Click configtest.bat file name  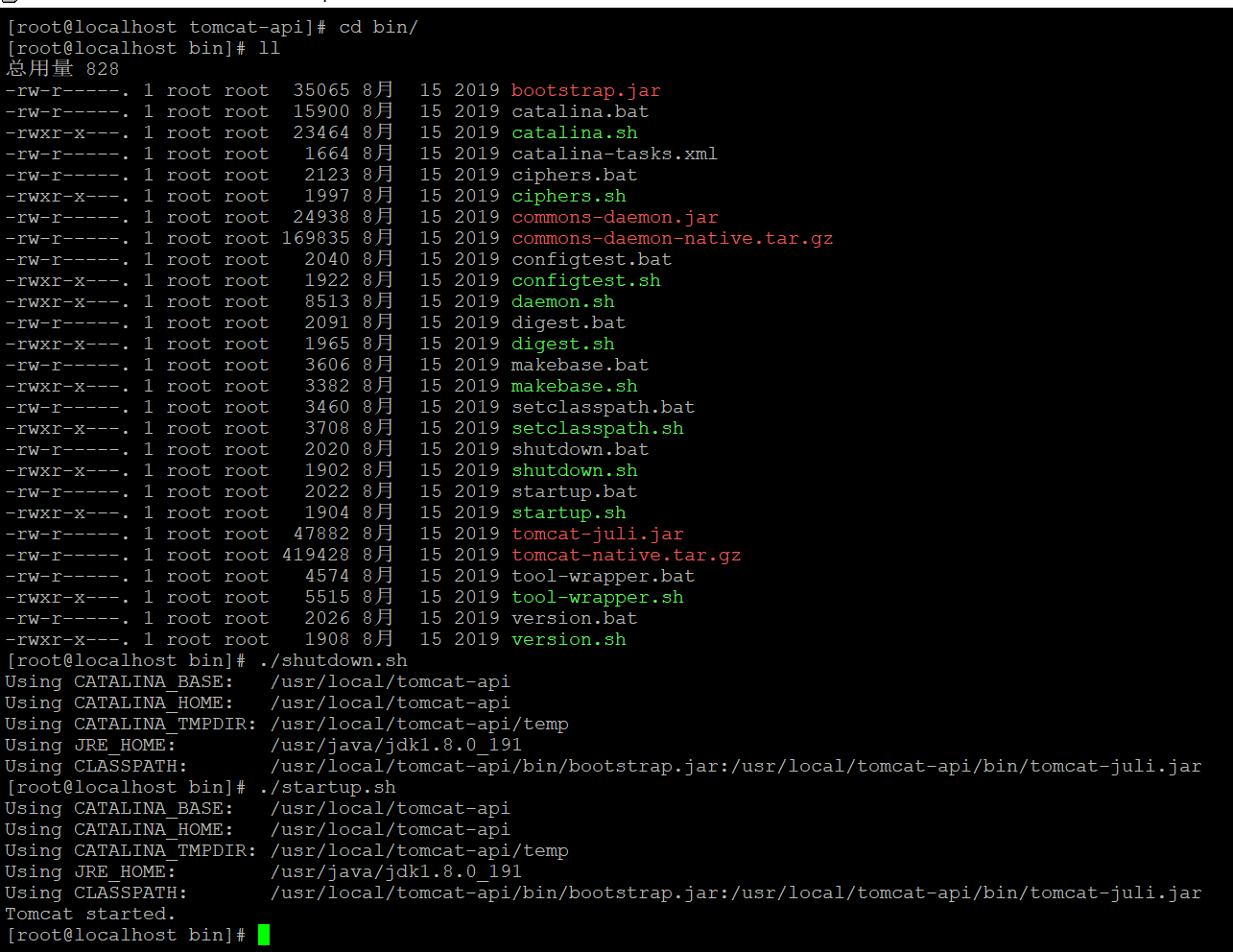pos(591,259)
